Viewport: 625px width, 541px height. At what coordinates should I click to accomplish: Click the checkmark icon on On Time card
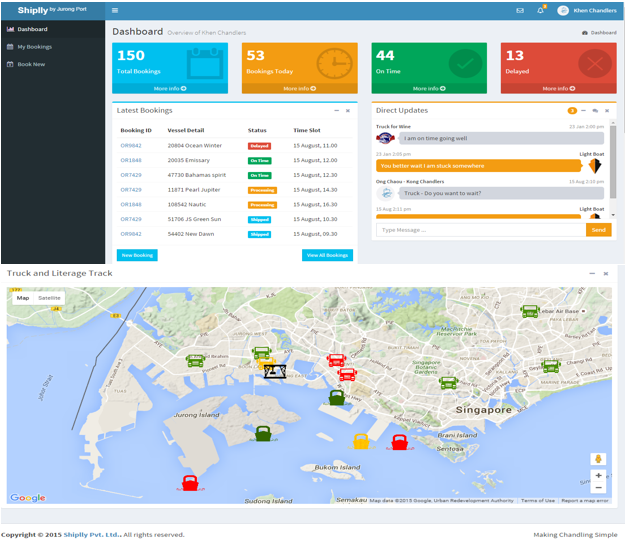click(465, 63)
